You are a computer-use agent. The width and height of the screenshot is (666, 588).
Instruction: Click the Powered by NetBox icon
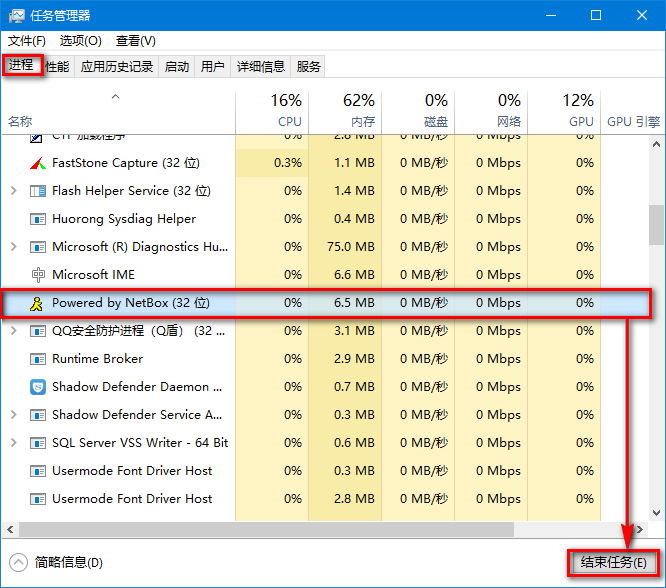coord(38,303)
